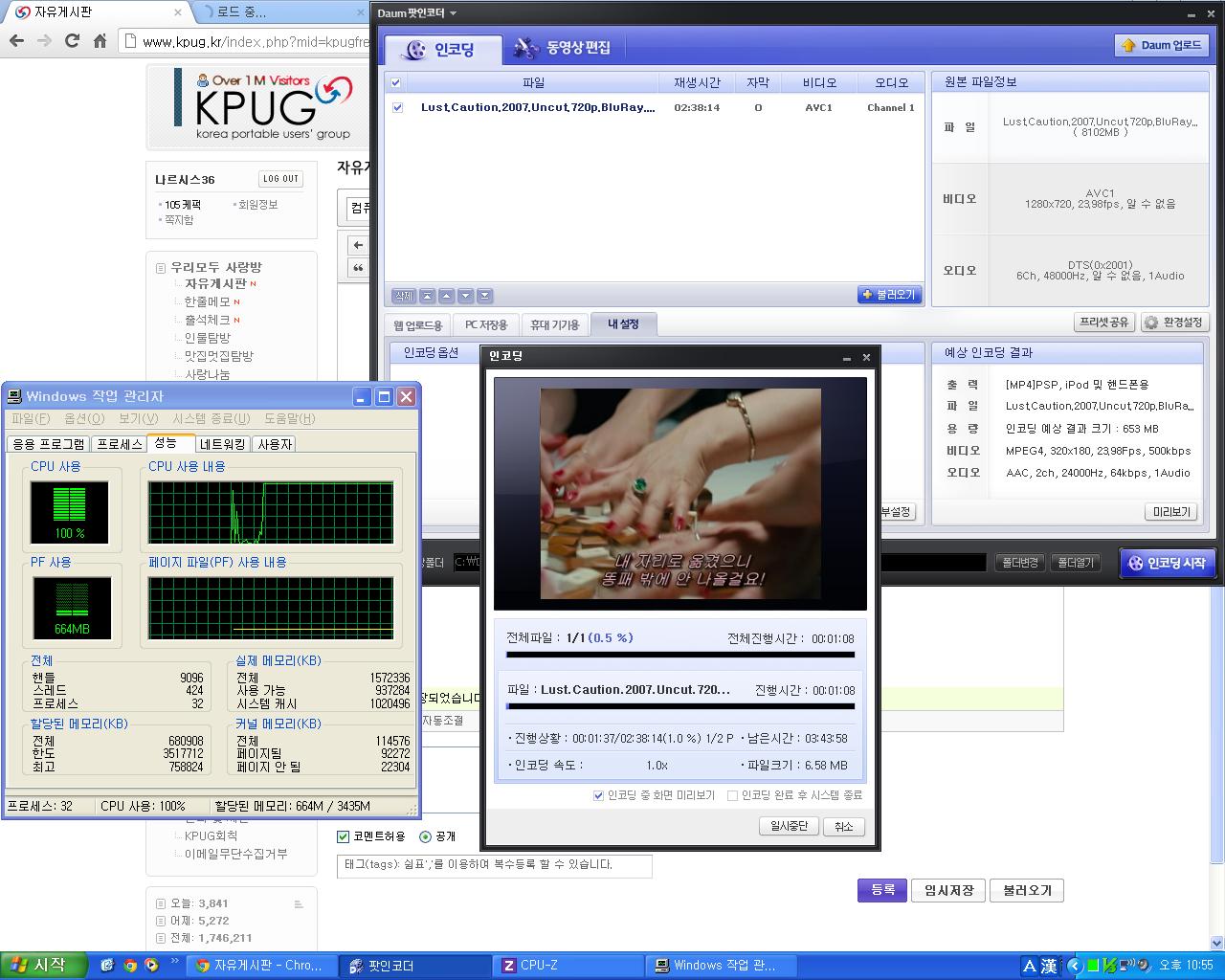This screenshot has height=980, width=1225.
Task: Click the per-file encoding progress bar
Action: (x=680, y=706)
